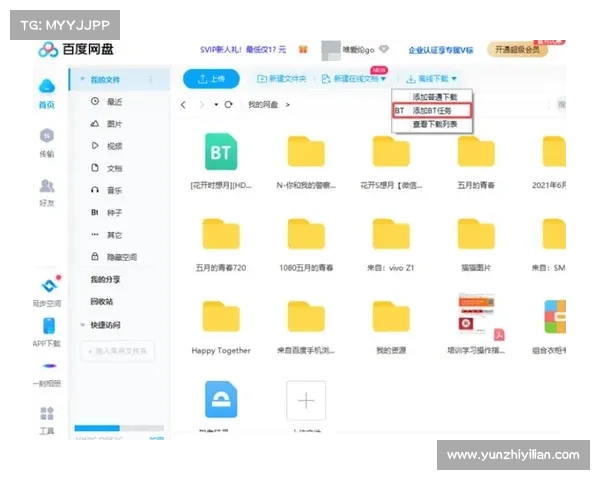Viewport: 600px width, 480px height.
Task: Click the gift icon near SVIP promo
Action: coord(303,49)
